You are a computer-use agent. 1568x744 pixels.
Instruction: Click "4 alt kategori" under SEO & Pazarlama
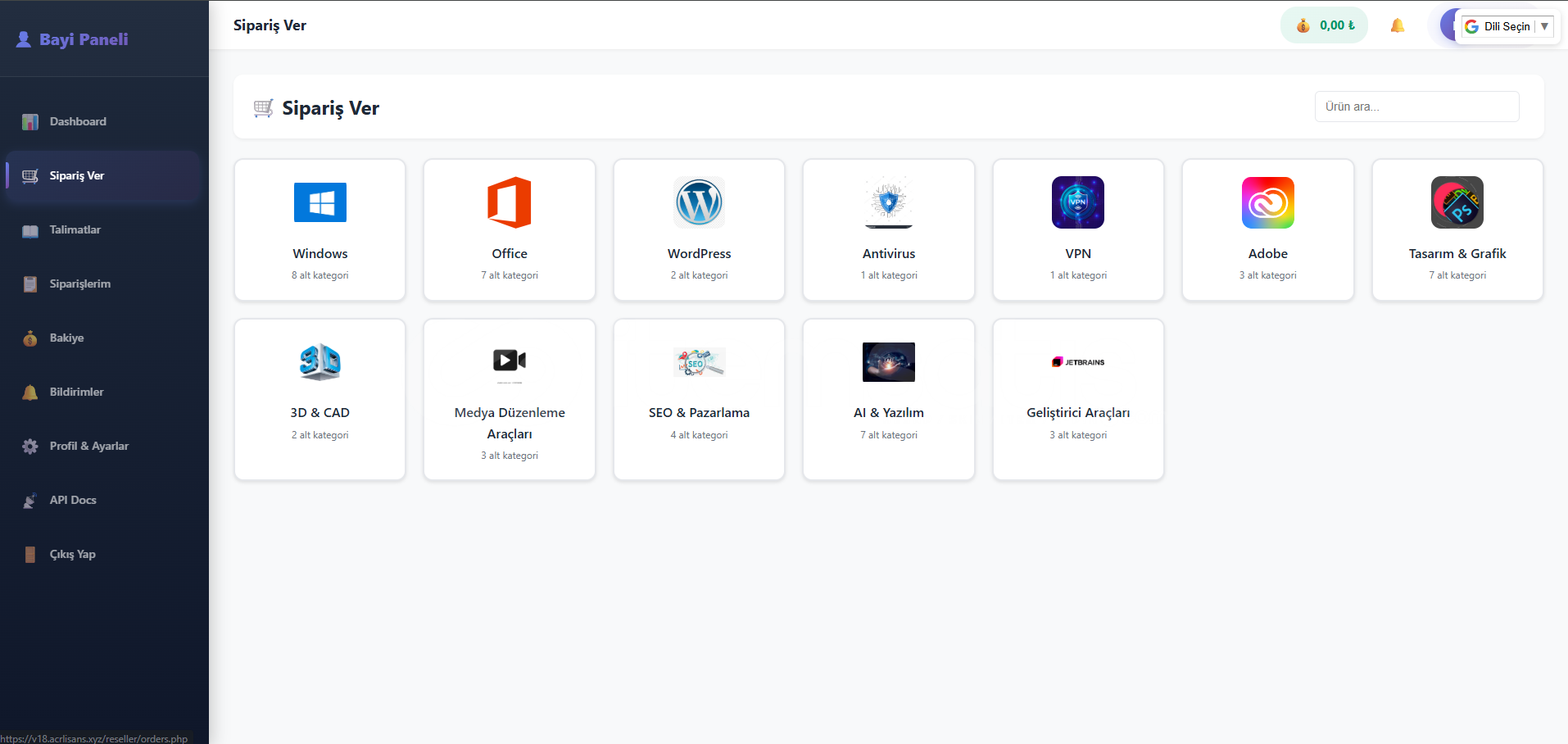[700, 435]
